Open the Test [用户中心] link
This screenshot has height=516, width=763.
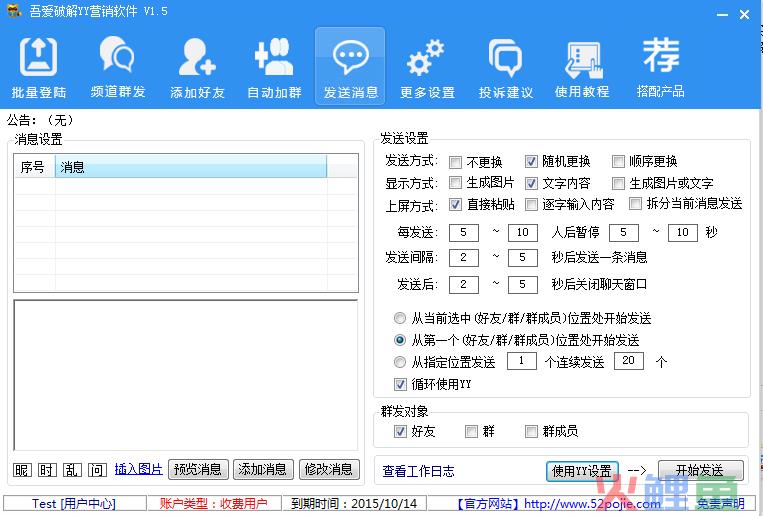tap(74, 504)
